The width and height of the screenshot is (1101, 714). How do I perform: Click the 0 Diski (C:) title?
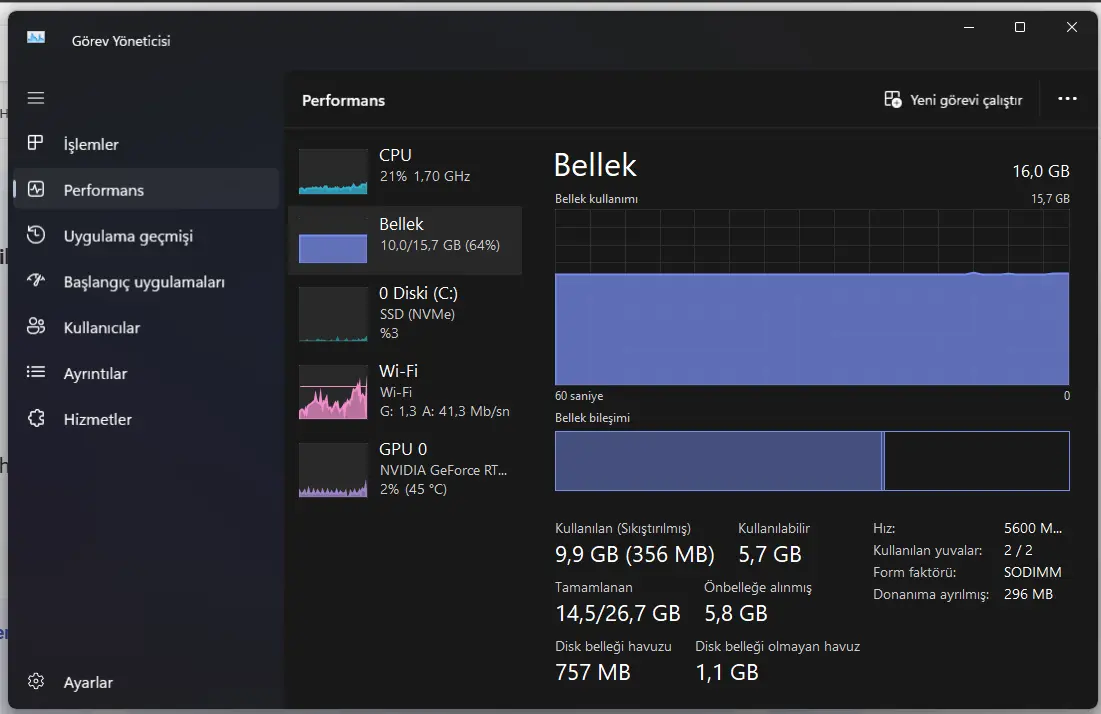(x=418, y=293)
